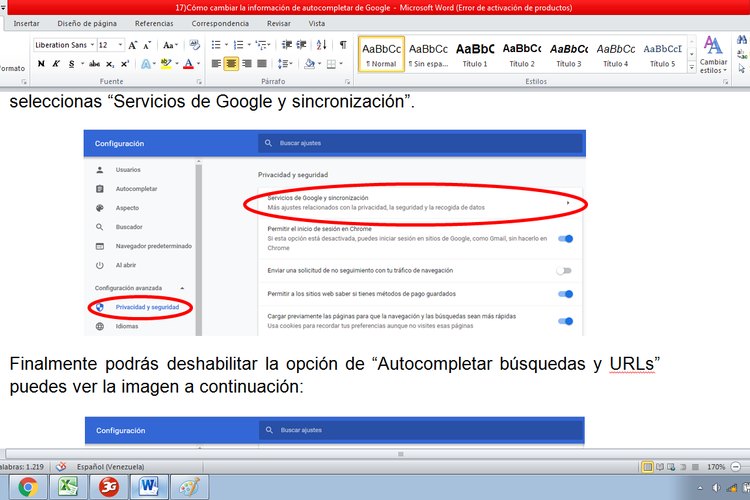
Task: Align text to the left
Action: 216,63
